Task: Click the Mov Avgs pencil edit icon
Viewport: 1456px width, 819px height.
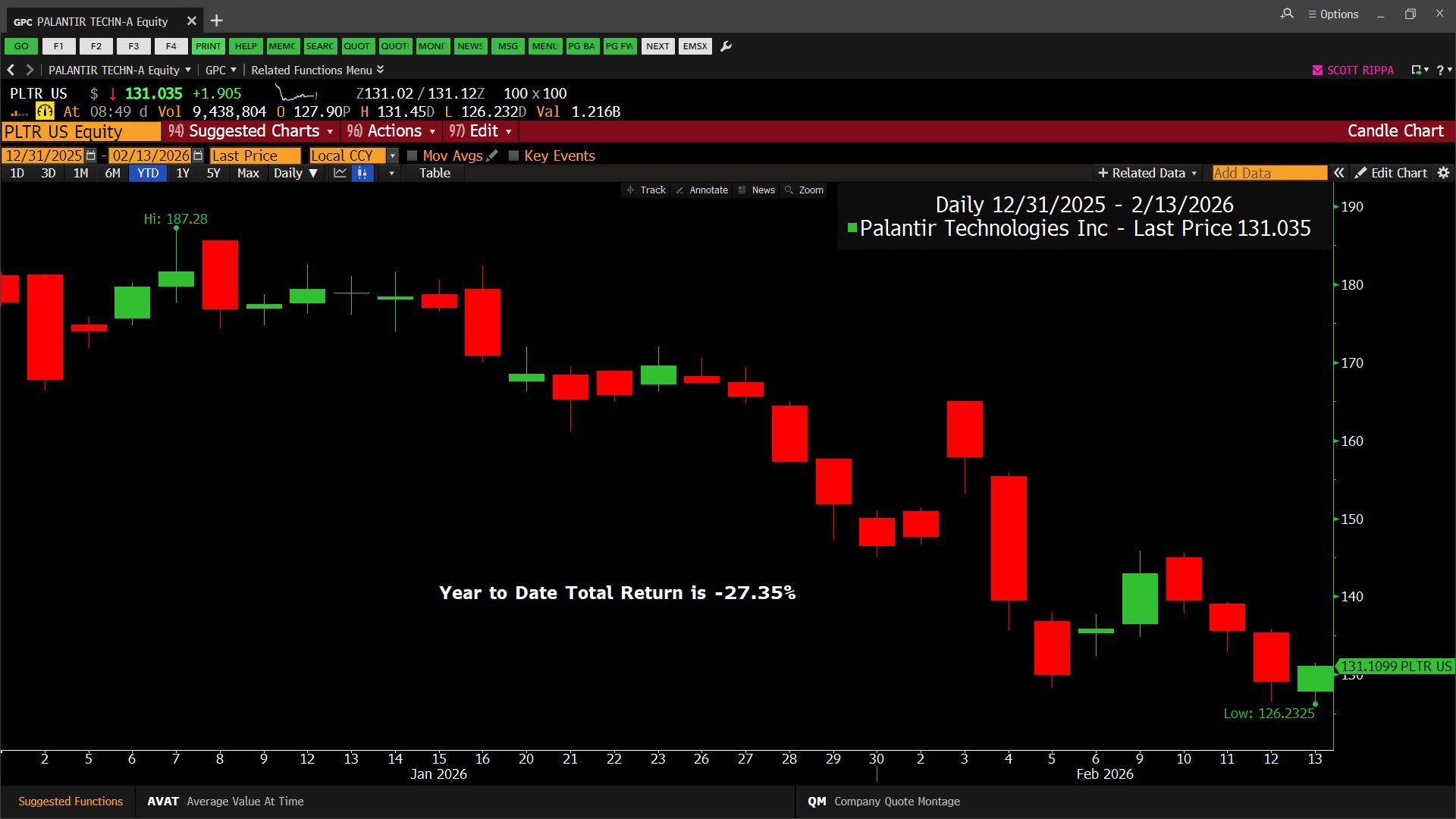Action: [x=492, y=155]
